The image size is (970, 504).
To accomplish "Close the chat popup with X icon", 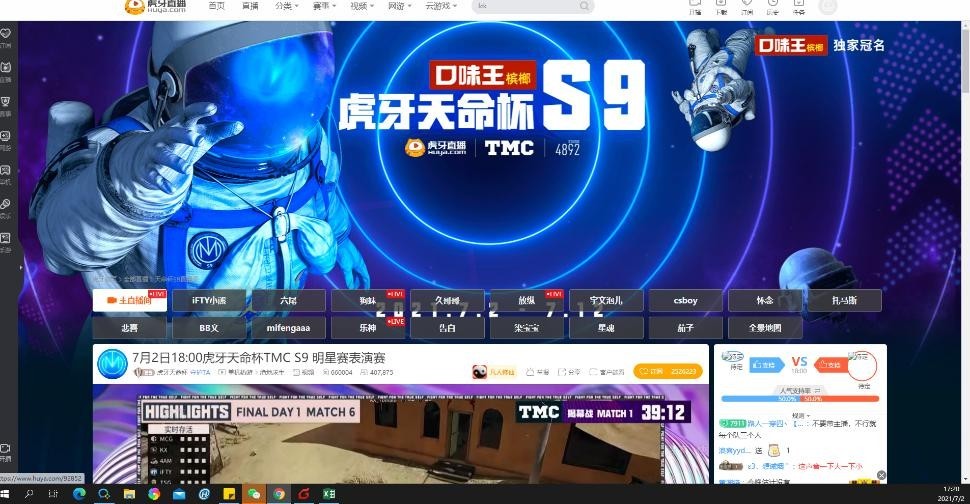I will tap(881, 476).
